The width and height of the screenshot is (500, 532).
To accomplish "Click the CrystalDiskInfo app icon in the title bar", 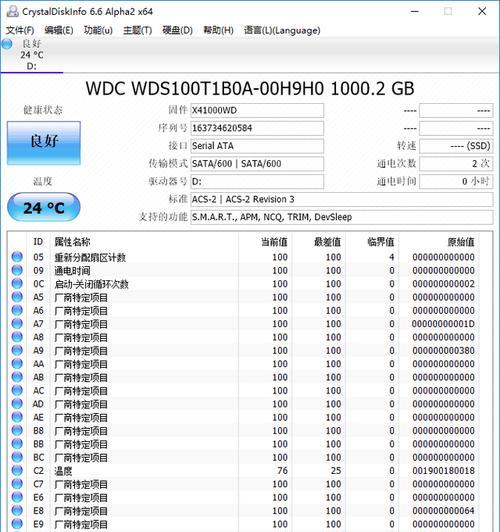I will [x=12, y=11].
